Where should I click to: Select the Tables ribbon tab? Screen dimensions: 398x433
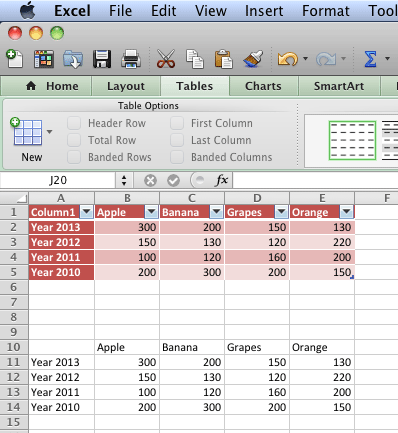195,86
